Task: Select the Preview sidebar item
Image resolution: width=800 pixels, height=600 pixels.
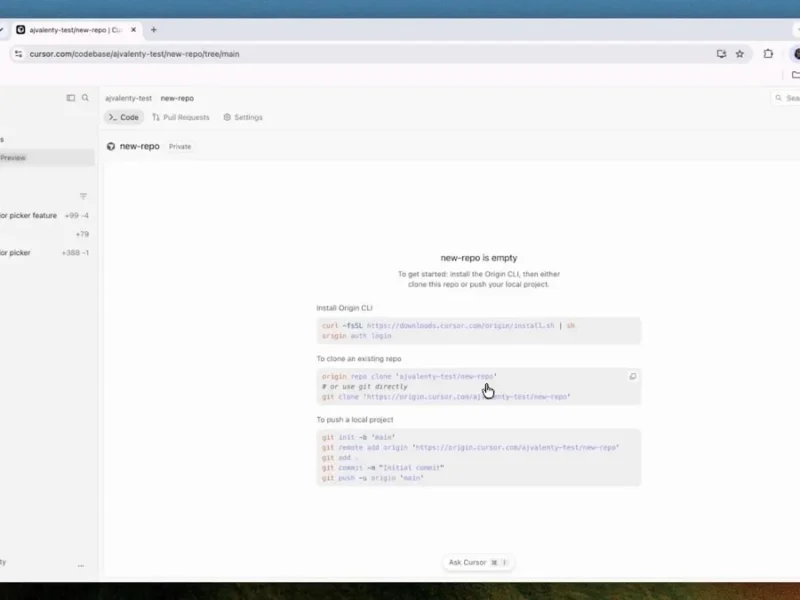Action: (x=46, y=158)
